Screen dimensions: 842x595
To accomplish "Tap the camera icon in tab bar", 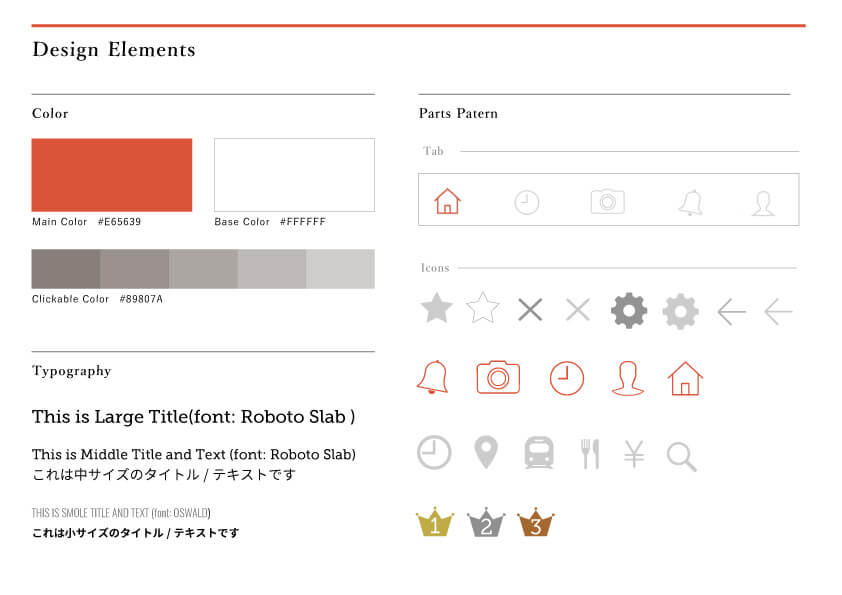I will pos(607,201).
